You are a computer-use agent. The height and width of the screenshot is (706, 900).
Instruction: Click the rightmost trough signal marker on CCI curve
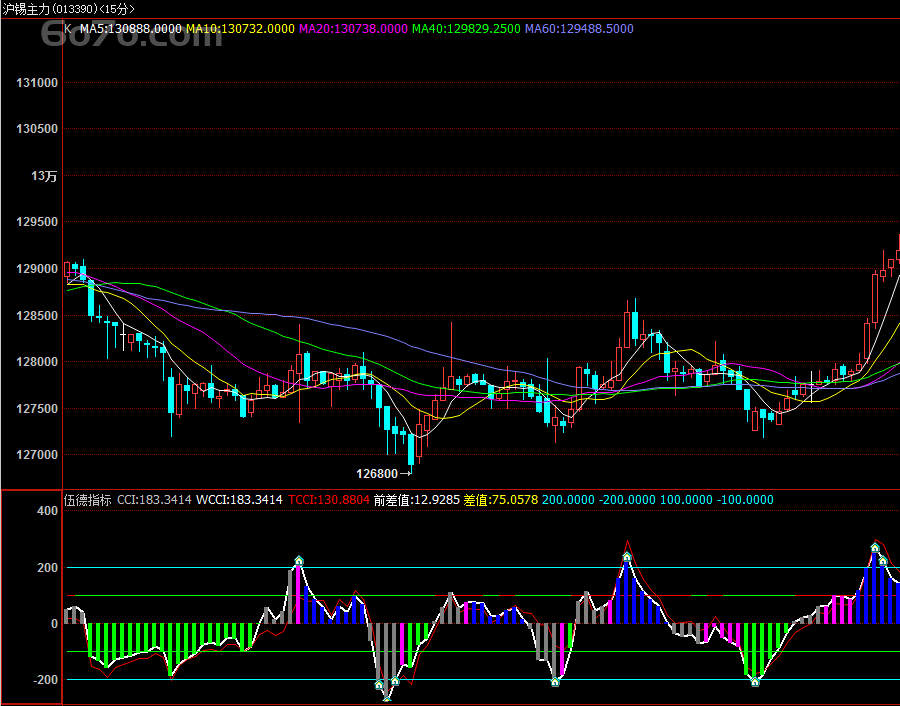coord(755,682)
